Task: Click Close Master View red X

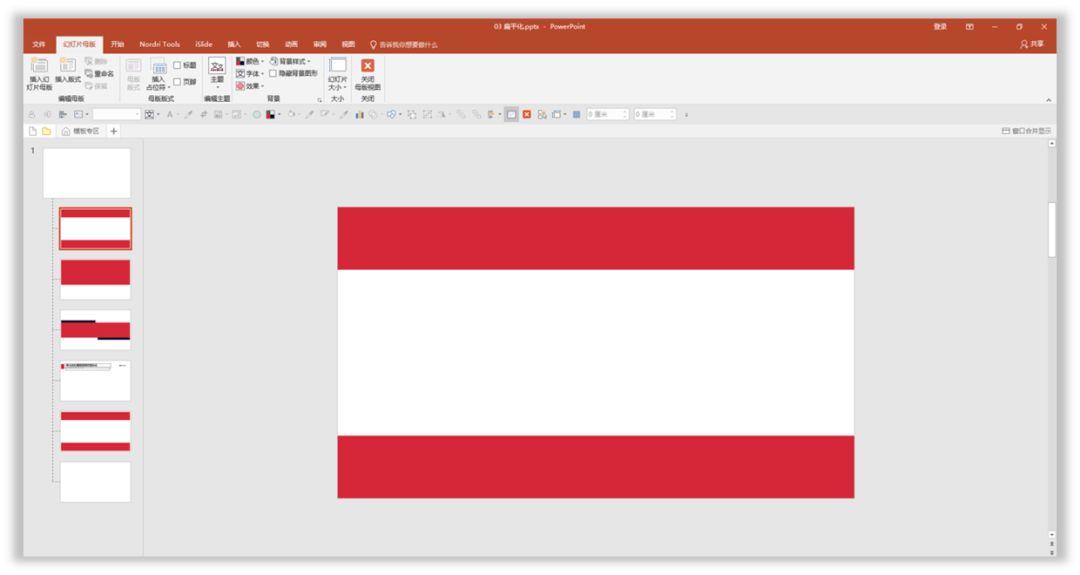Action: (368, 65)
